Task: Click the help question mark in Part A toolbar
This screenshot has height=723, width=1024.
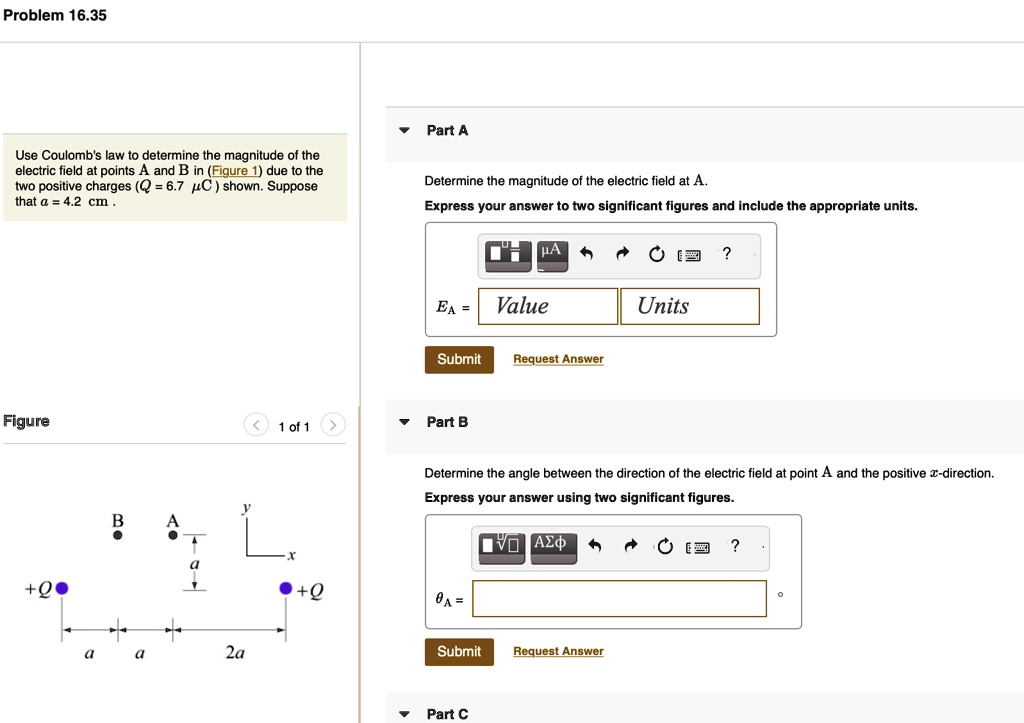Action: point(726,254)
